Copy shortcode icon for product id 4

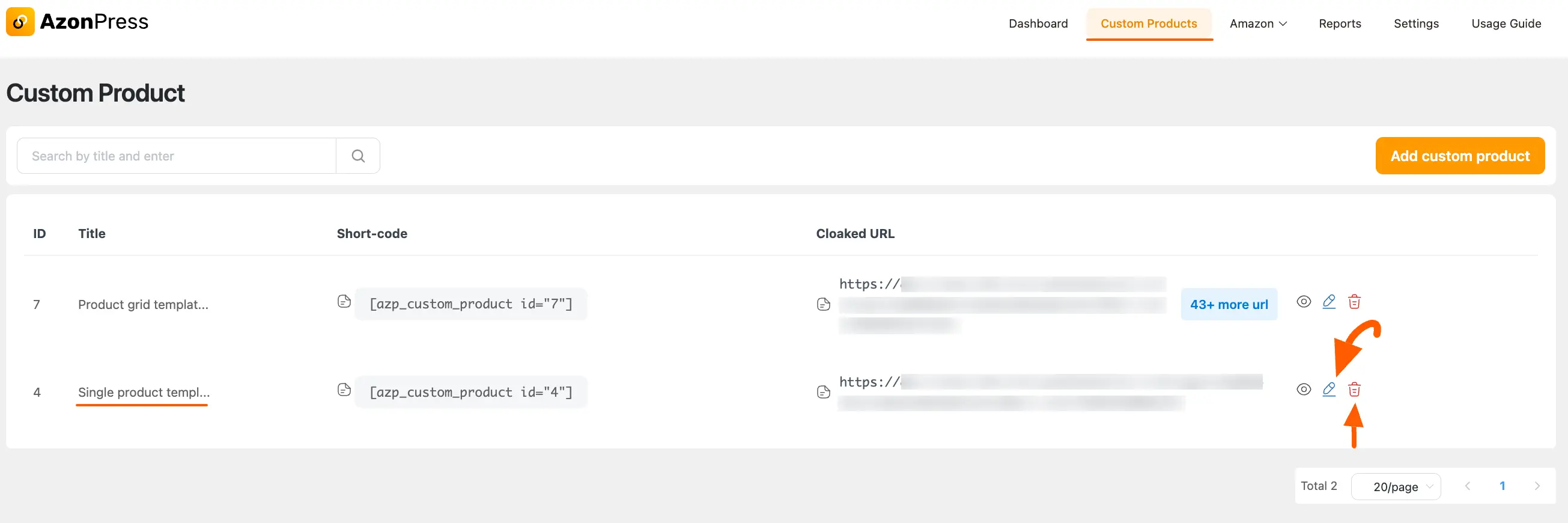coord(344,390)
